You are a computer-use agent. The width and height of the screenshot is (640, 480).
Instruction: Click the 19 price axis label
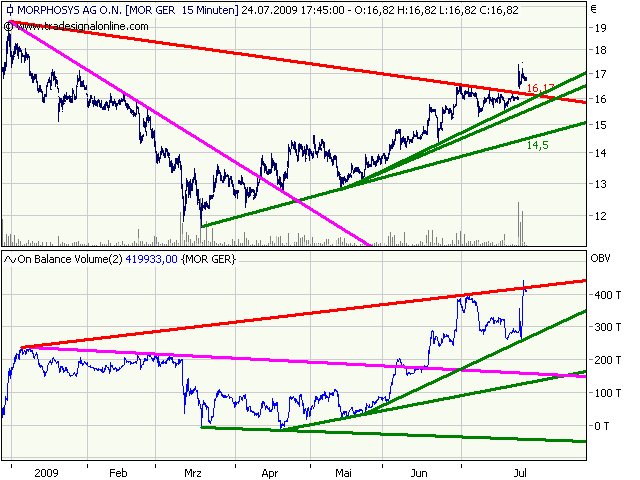coord(600,28)
